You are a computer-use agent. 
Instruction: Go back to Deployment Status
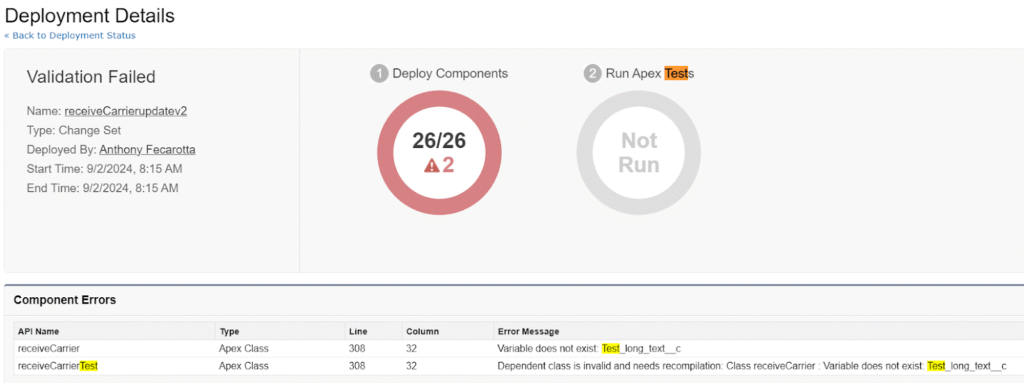pos(70,35)
